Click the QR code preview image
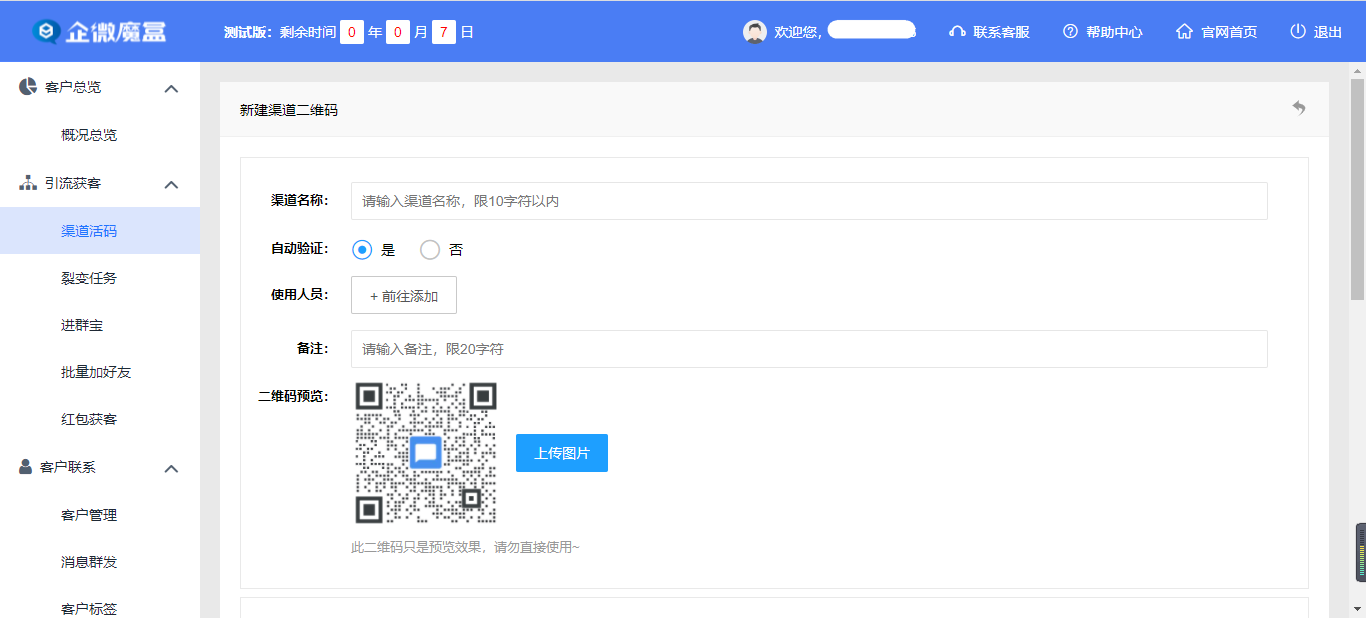This screenshot has width=1366, height=618. tap(426, 453)
